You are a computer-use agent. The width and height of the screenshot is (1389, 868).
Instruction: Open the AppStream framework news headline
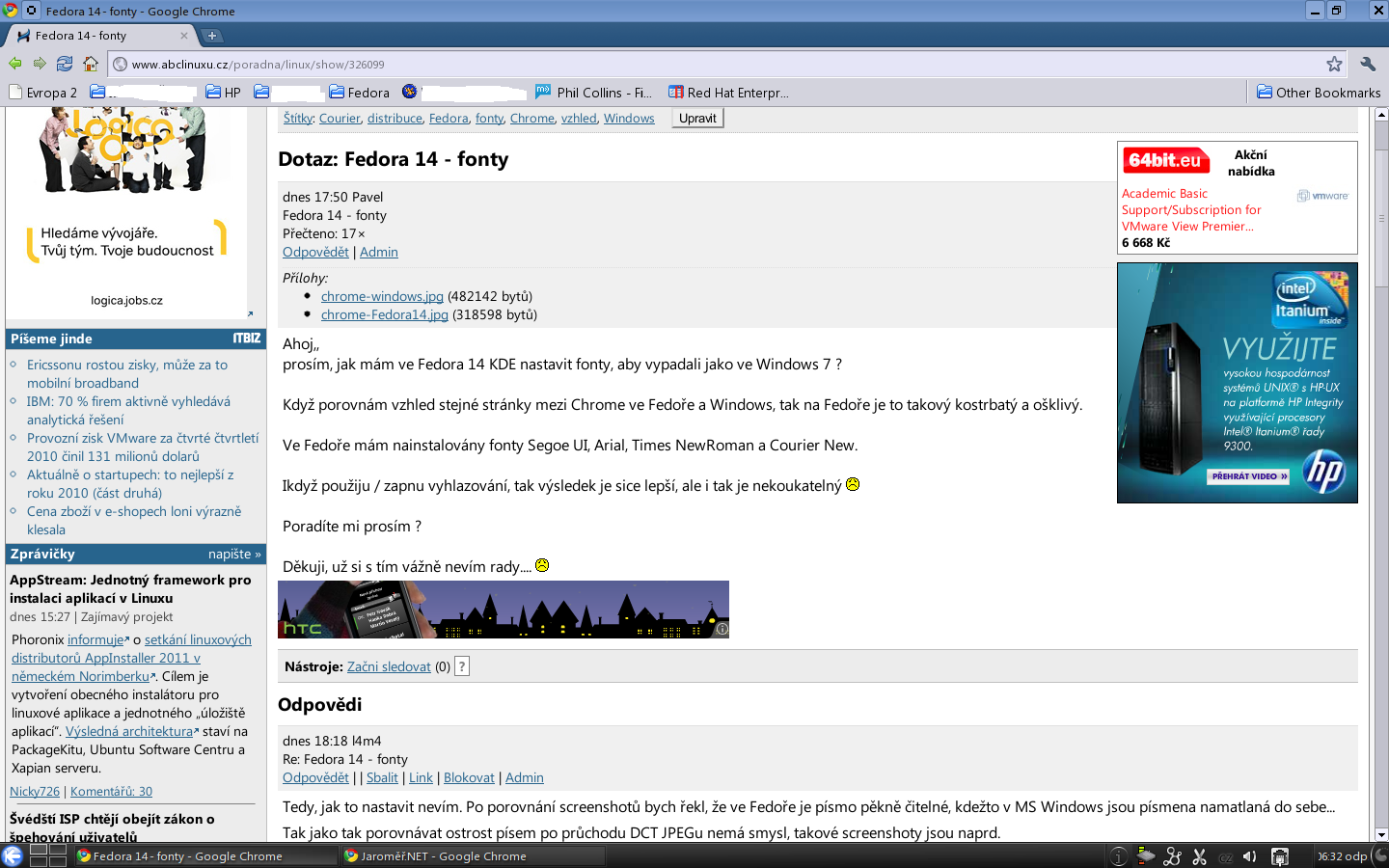[130, 589]
